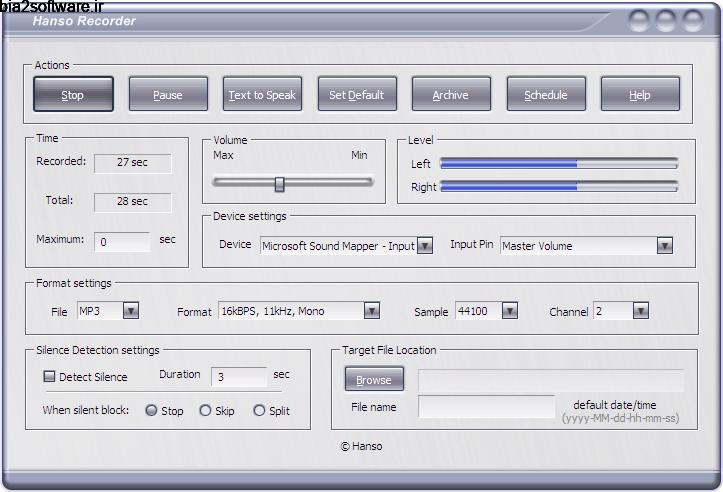Click the middle round title bar button
723x492 pixels.
pos(666,20)
